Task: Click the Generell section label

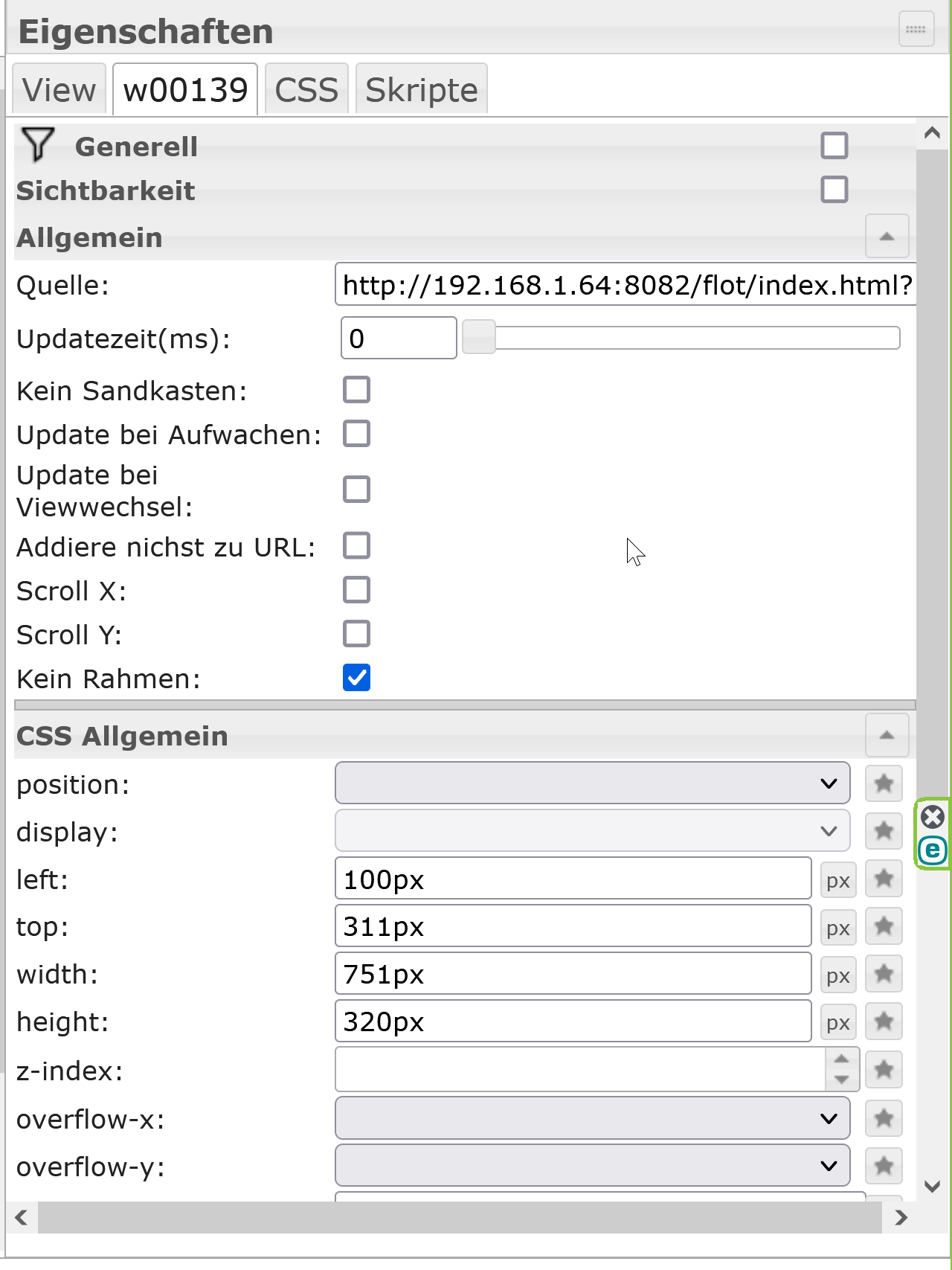Action: (x=136, y=147)
